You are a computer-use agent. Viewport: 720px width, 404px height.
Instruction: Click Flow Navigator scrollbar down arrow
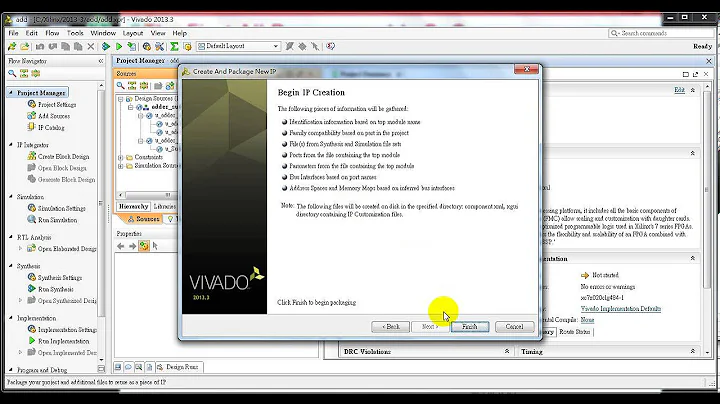click(101, 360)
